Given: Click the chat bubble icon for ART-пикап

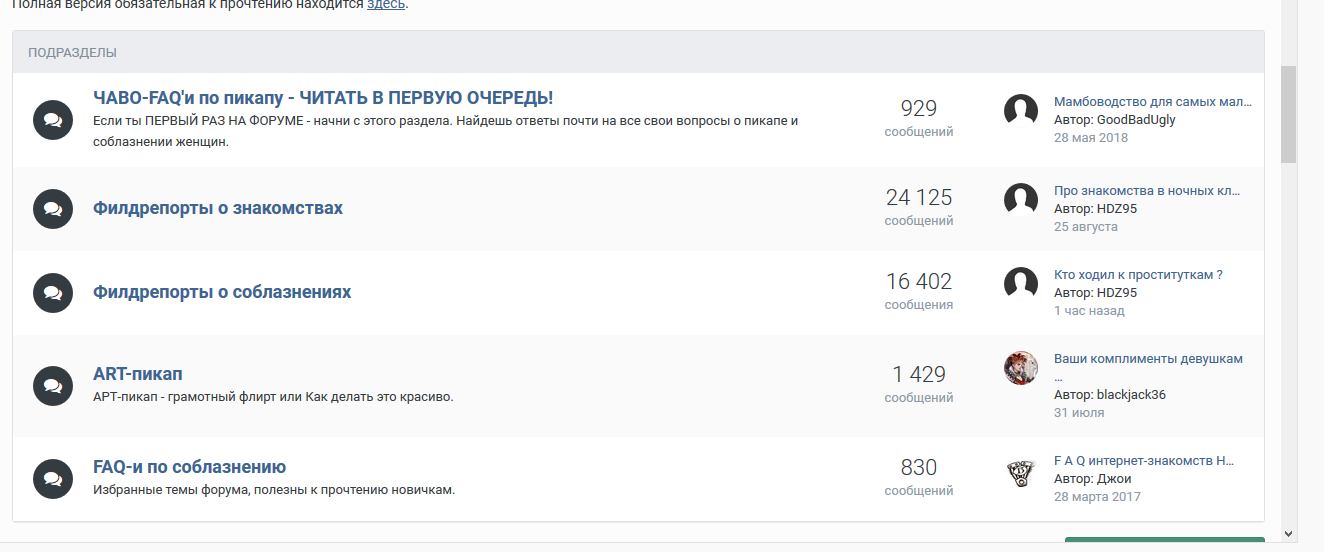Looking at the screenshot, I should [x=53, y=386].
